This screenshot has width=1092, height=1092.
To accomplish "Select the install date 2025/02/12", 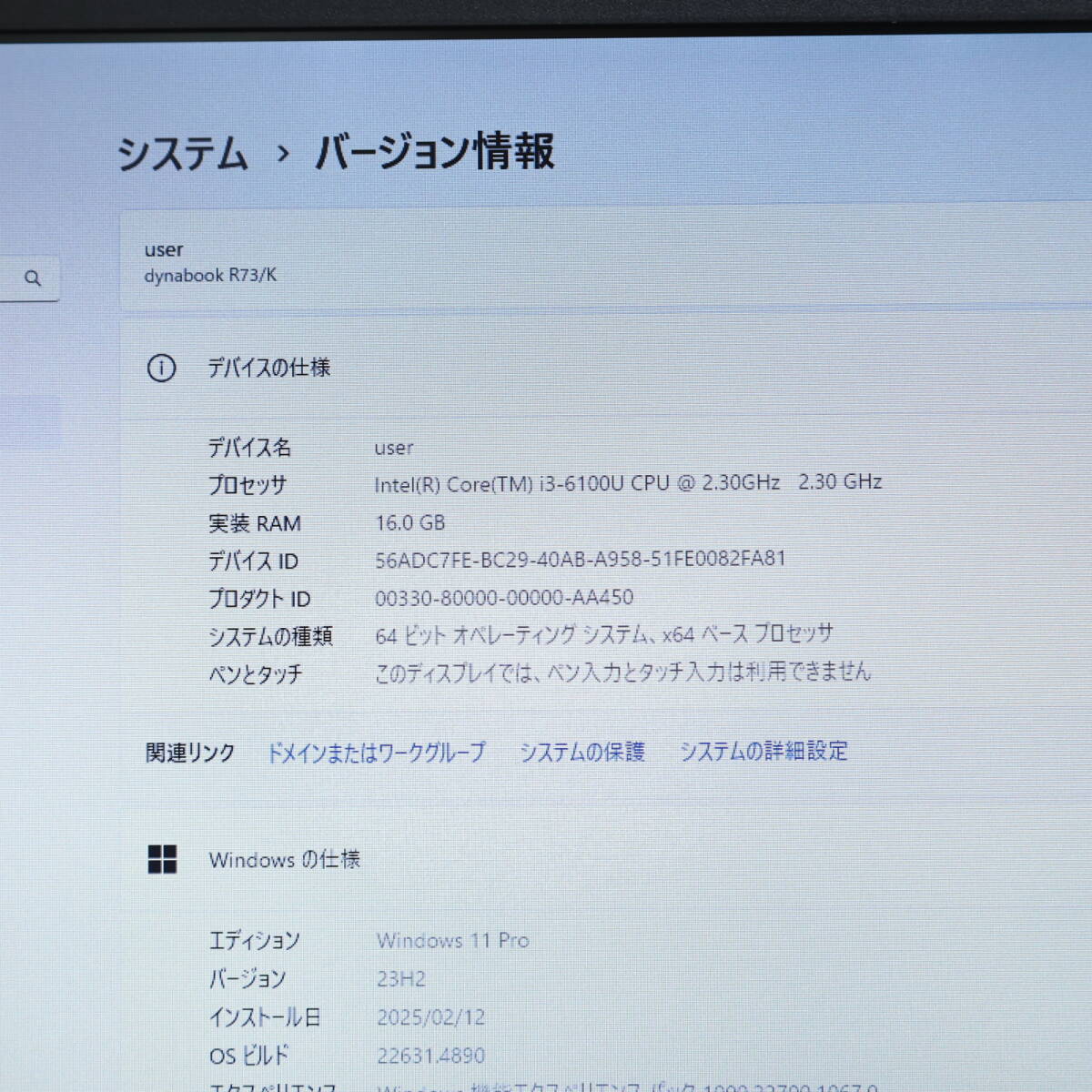I will click(x=431, y=1017).
